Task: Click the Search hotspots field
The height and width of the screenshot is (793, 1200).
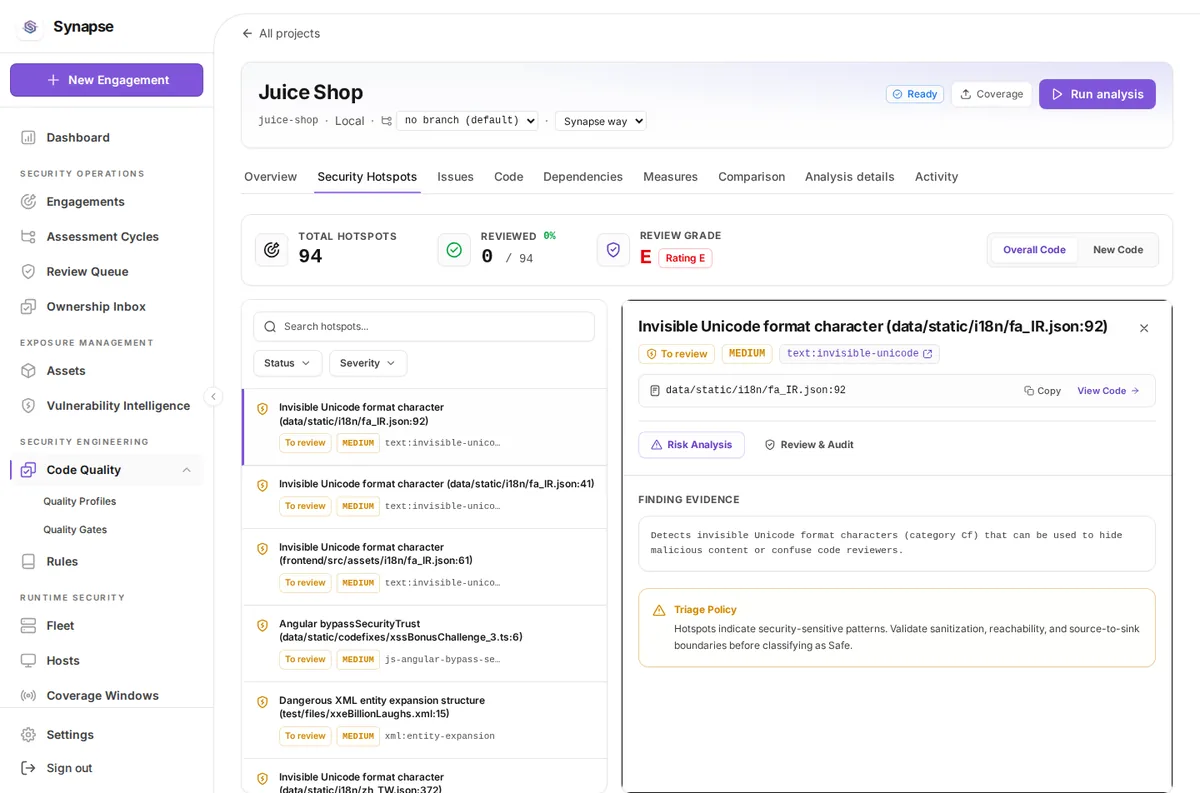Action: (x=424, y=326)
